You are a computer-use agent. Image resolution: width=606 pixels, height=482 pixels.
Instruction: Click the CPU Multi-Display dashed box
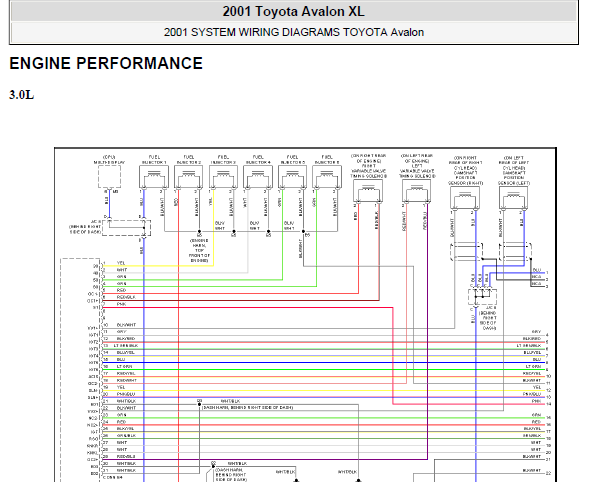(x=109, y=177)
